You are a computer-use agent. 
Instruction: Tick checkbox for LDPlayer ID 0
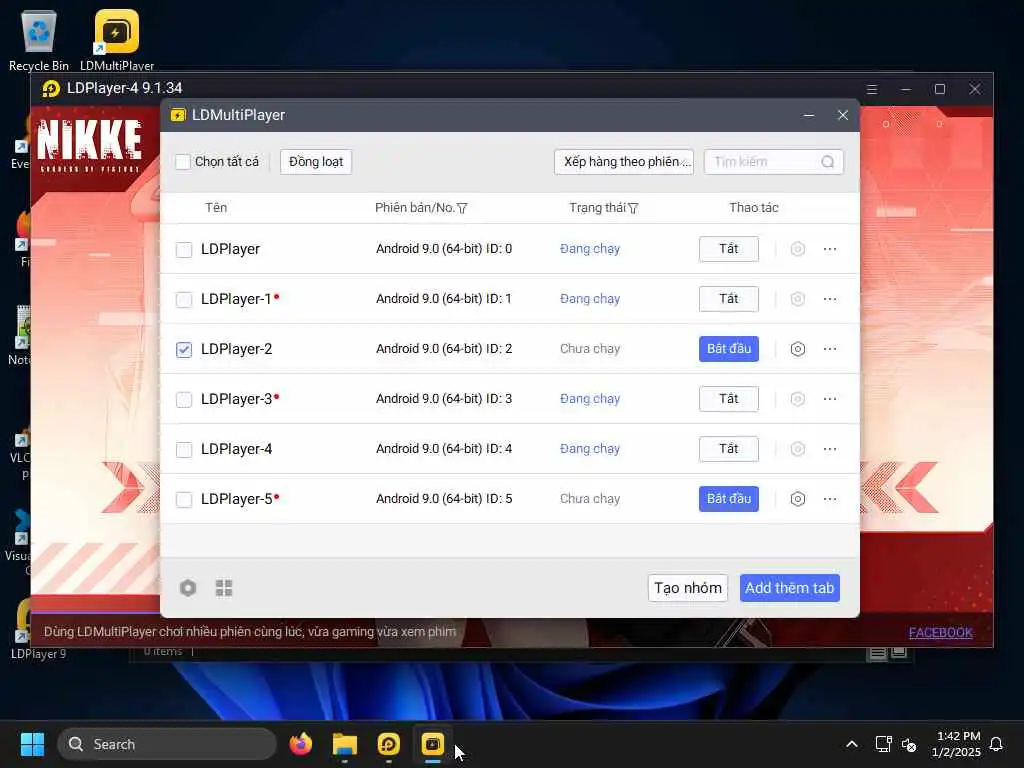[184, 249]
